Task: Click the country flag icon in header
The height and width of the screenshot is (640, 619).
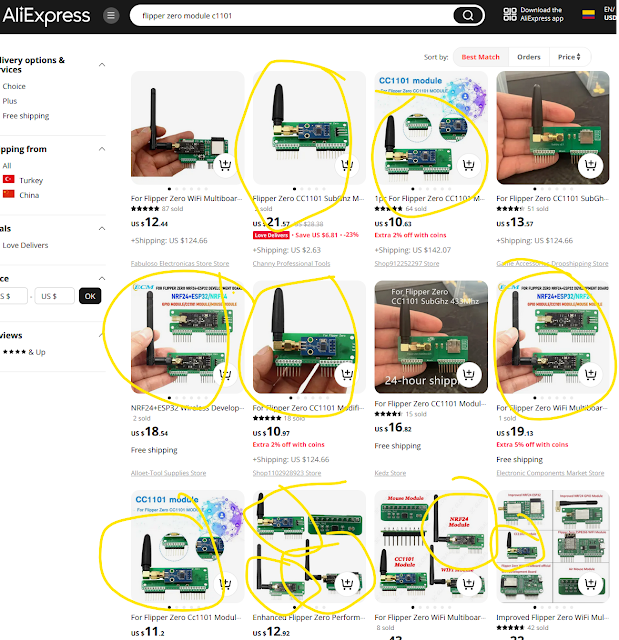Action: (588, 14)
